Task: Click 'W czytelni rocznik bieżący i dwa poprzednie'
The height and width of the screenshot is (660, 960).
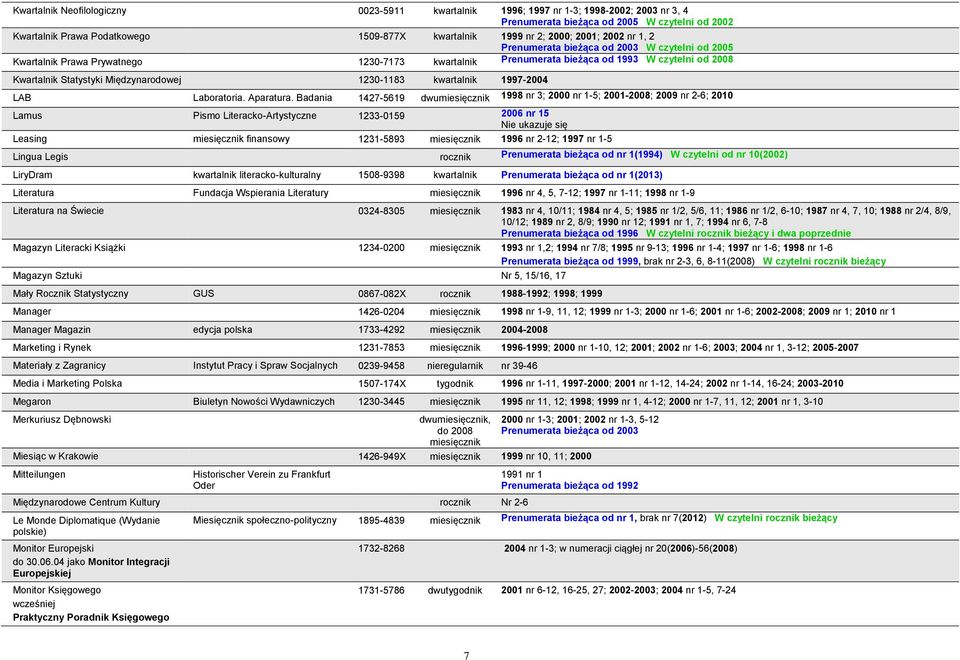Action: [748, 233]
